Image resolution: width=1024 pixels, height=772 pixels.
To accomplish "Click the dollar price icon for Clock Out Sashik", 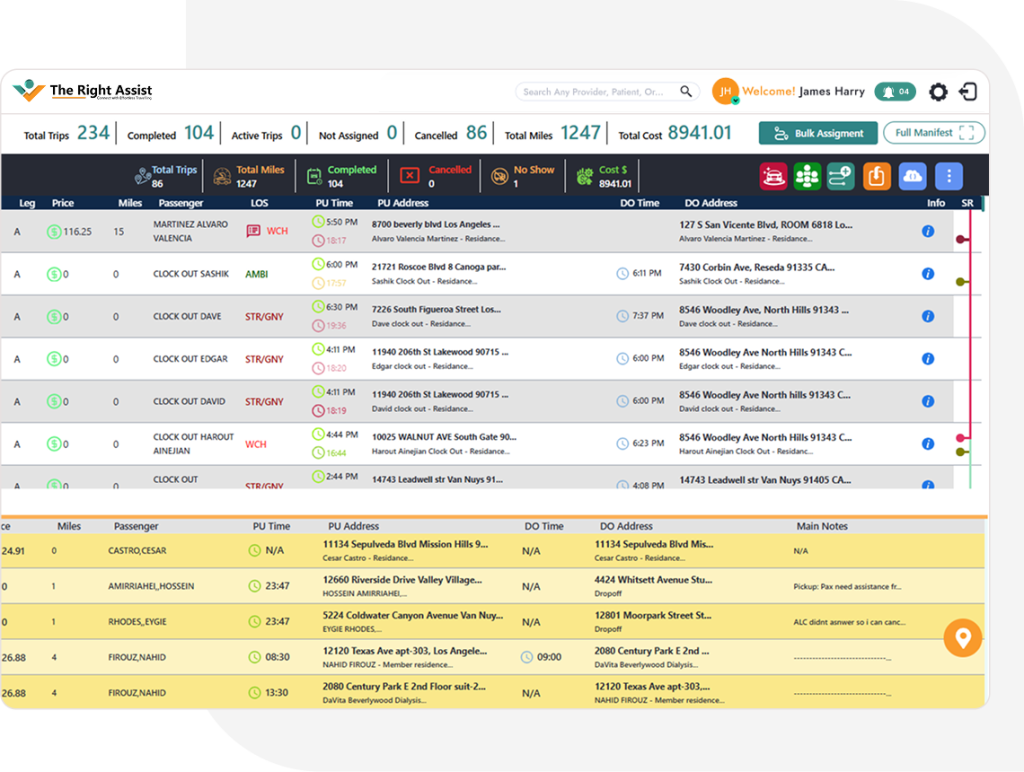I will pos(54,274).
